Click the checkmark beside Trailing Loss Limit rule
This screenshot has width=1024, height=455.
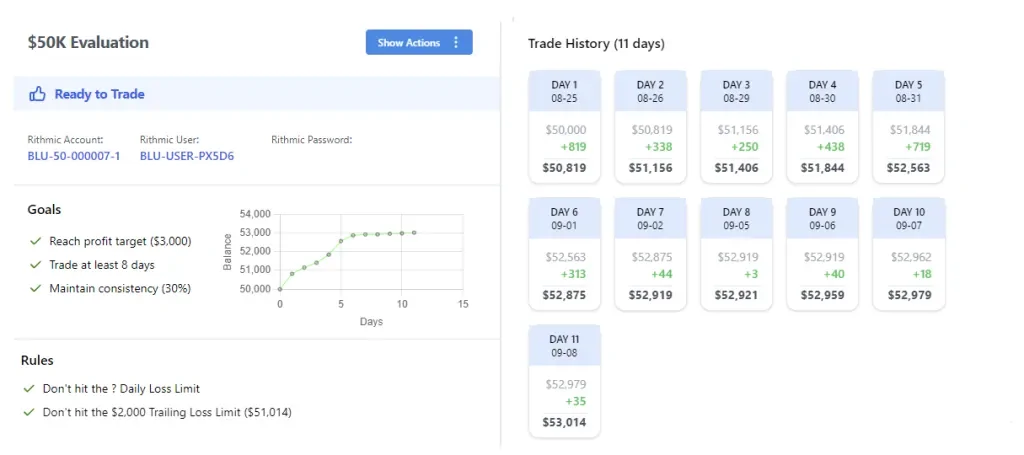[x=29, y=412]
